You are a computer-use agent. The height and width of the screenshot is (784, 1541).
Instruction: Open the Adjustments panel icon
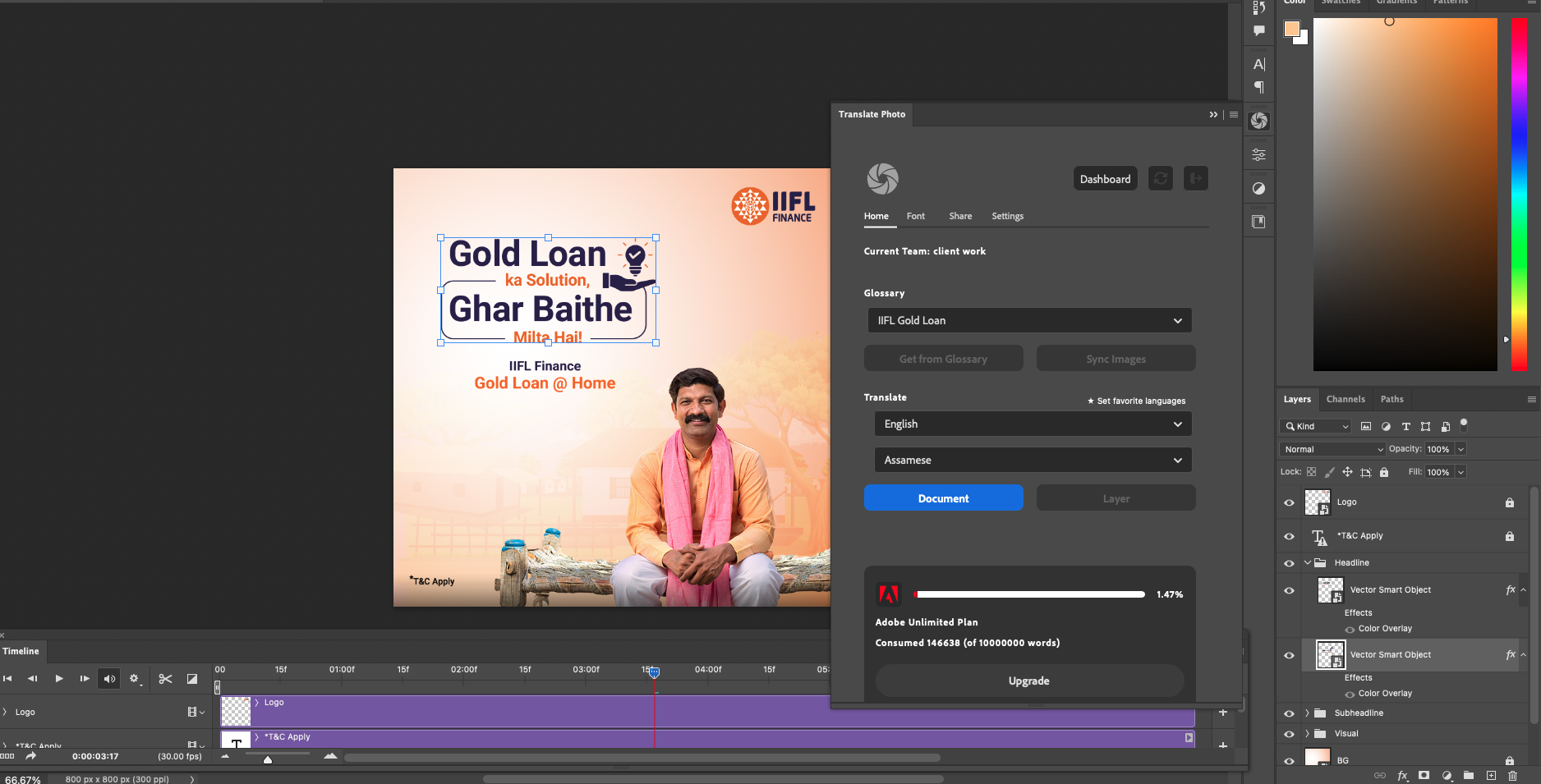1258,188
